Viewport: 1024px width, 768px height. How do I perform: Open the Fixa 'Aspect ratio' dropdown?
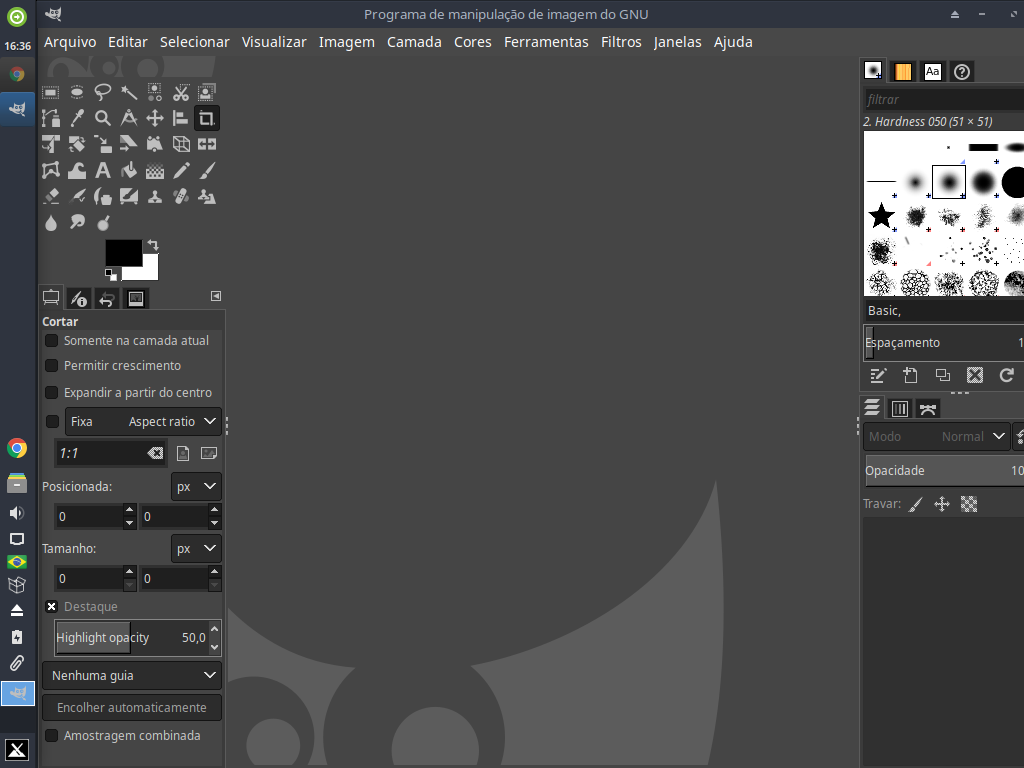pos(144,422)
